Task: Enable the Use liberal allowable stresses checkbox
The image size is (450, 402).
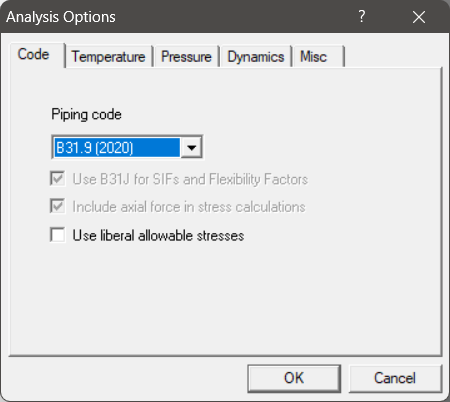Action: pos(58,235)
